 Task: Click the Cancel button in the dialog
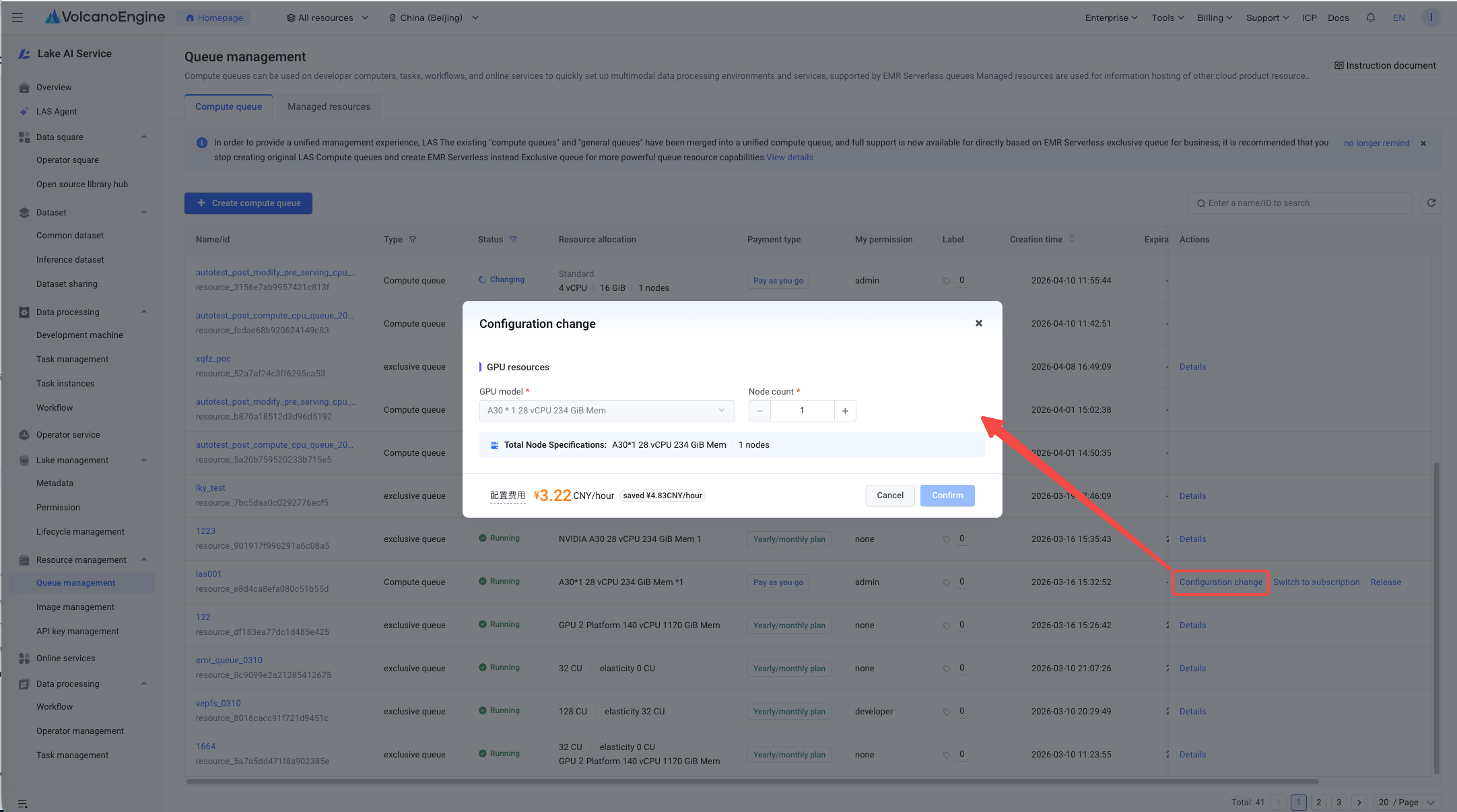890,496
